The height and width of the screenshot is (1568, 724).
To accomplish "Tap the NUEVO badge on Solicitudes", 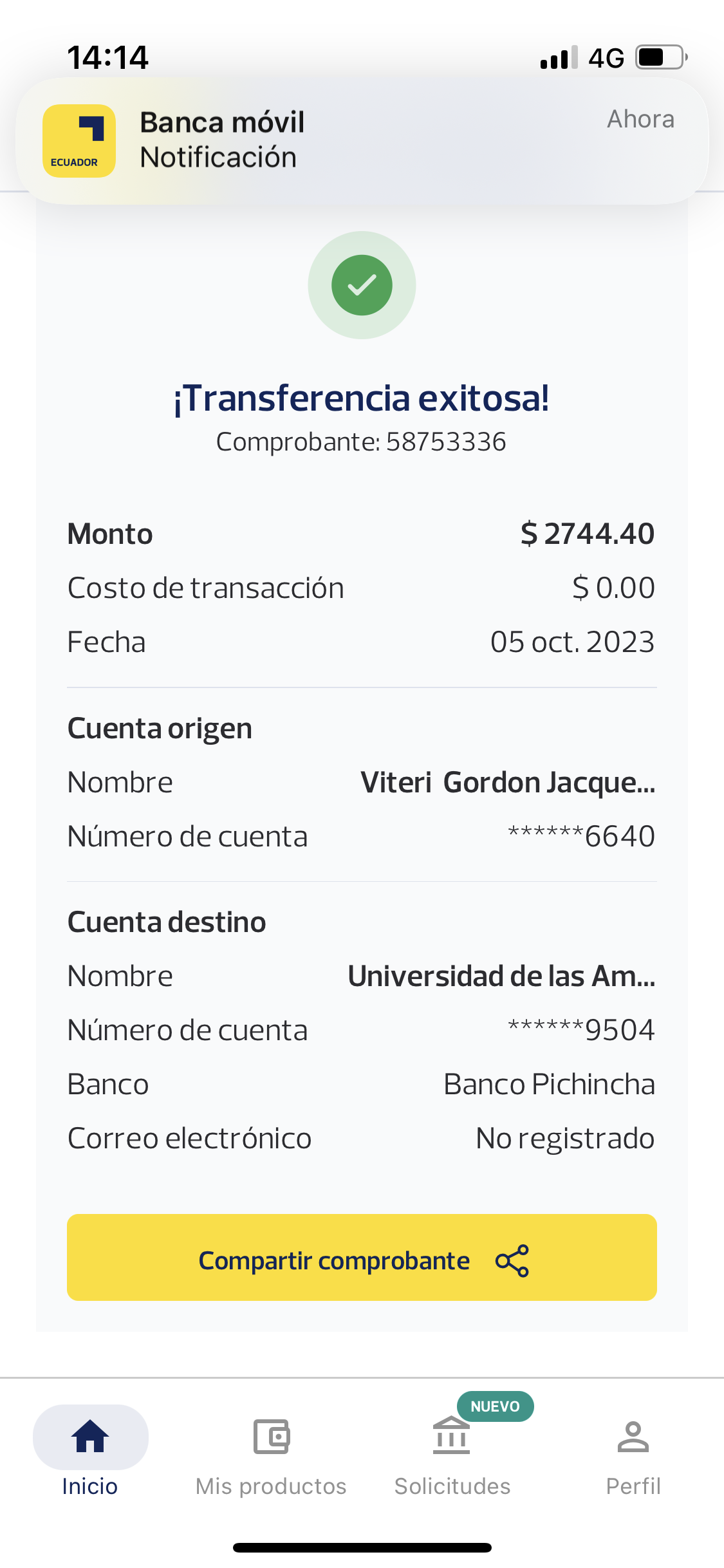I will 495,1406.
